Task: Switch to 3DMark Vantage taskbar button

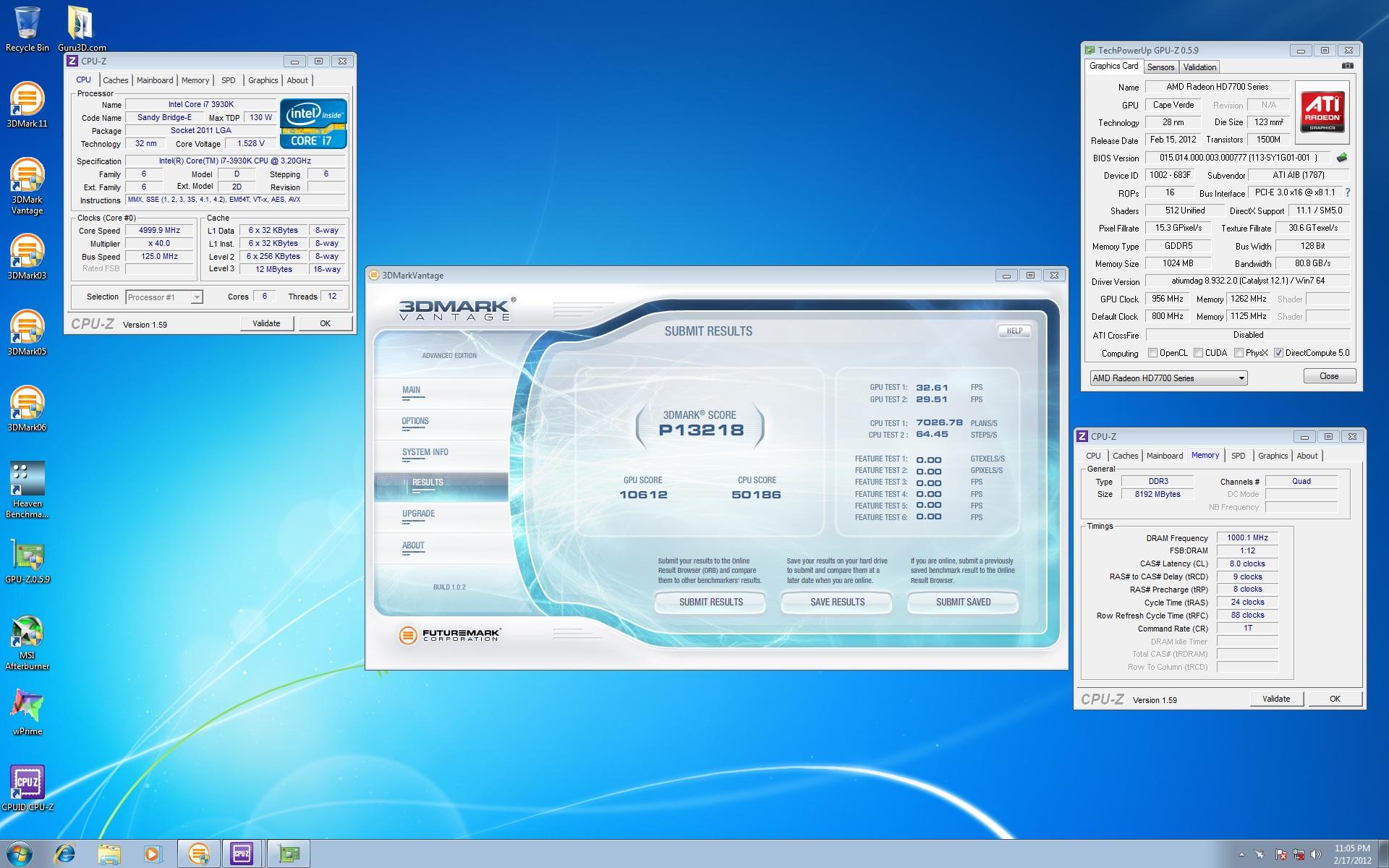Action: coord(199,854)
